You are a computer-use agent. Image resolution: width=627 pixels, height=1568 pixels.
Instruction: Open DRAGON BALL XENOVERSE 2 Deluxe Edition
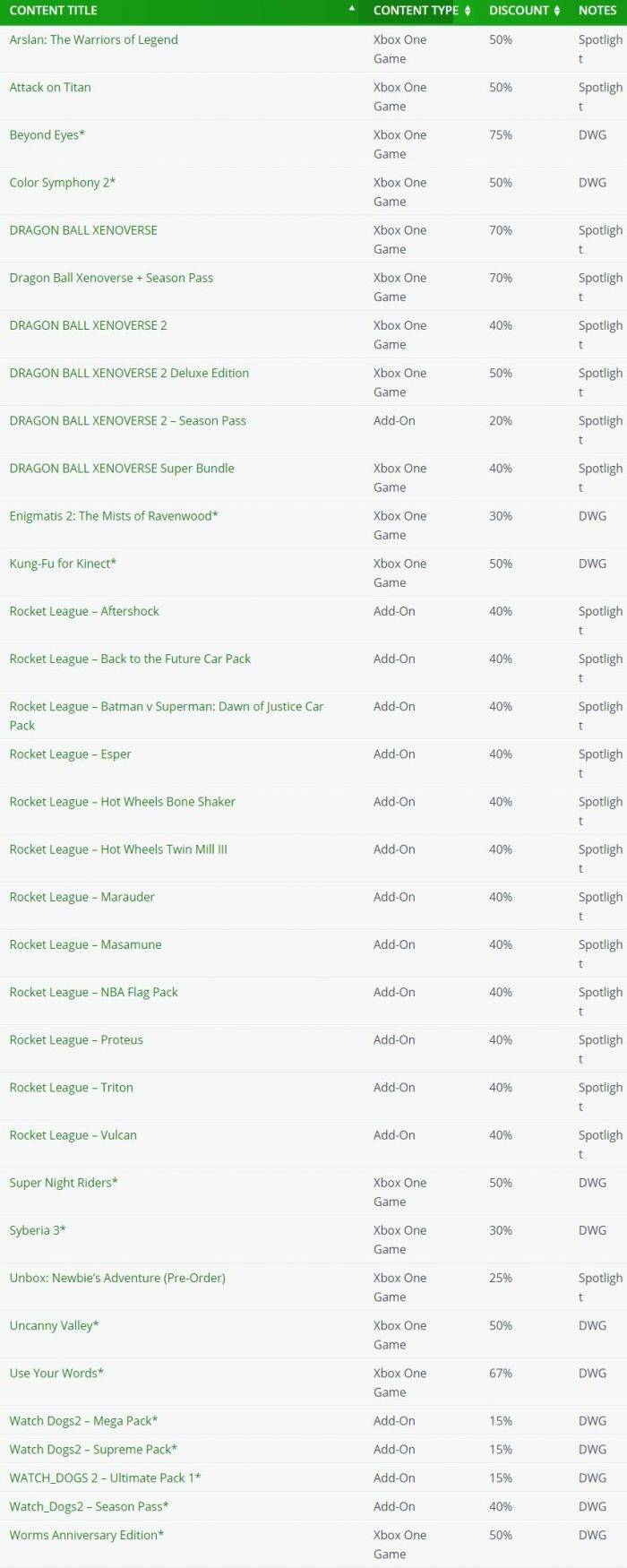point(129,373)
